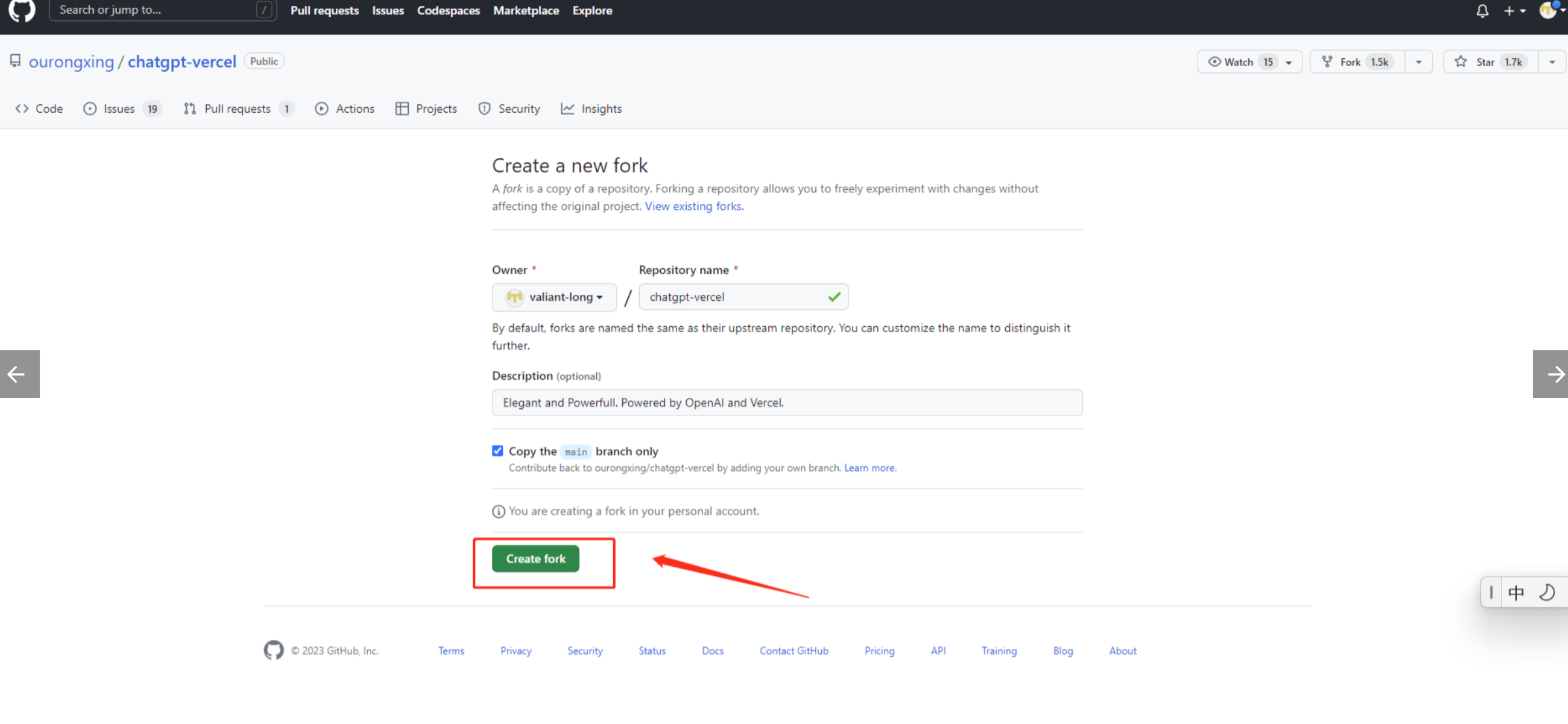Toggle Copy the main branch only checkbox
Viewport: 1568px width, 724px height.
click(x=498, y=451)
